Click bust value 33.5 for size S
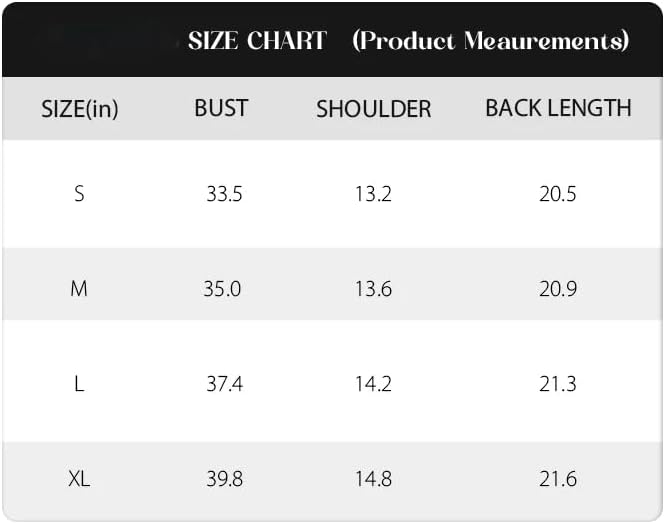The image size is (665, 524). click(224, 194)
